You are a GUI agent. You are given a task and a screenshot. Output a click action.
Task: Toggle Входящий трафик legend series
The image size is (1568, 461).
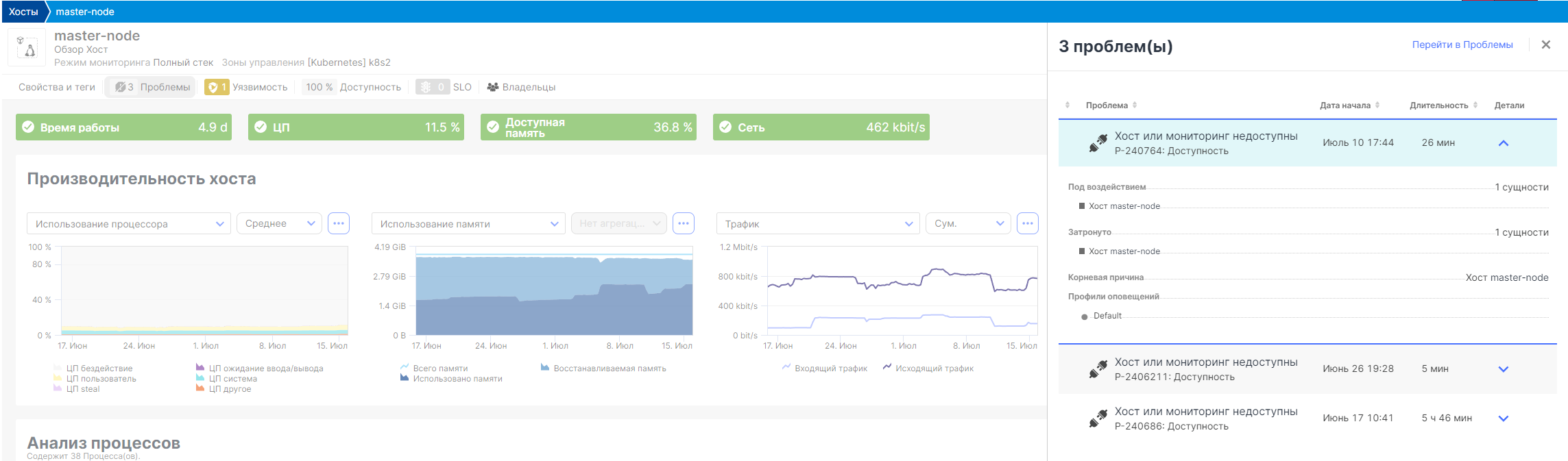click(x=830, y=369)
